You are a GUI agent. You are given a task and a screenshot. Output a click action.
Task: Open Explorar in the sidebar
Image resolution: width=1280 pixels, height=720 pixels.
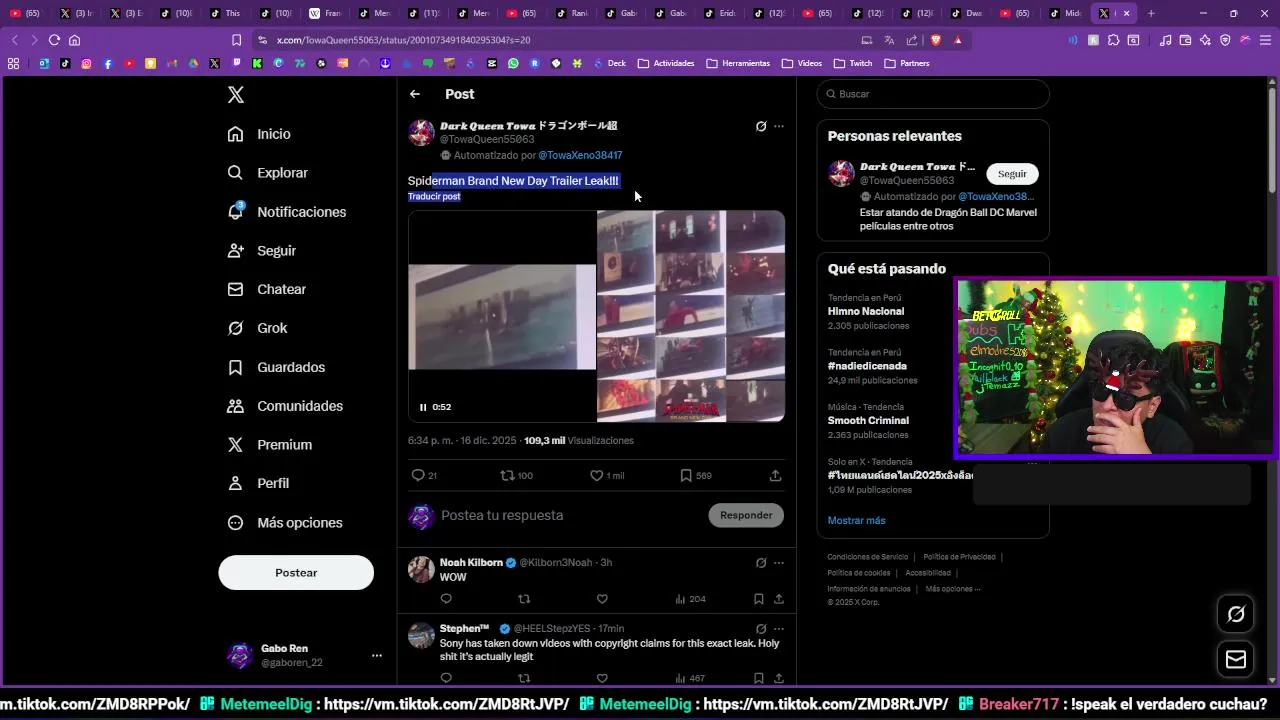pos(268,173)
